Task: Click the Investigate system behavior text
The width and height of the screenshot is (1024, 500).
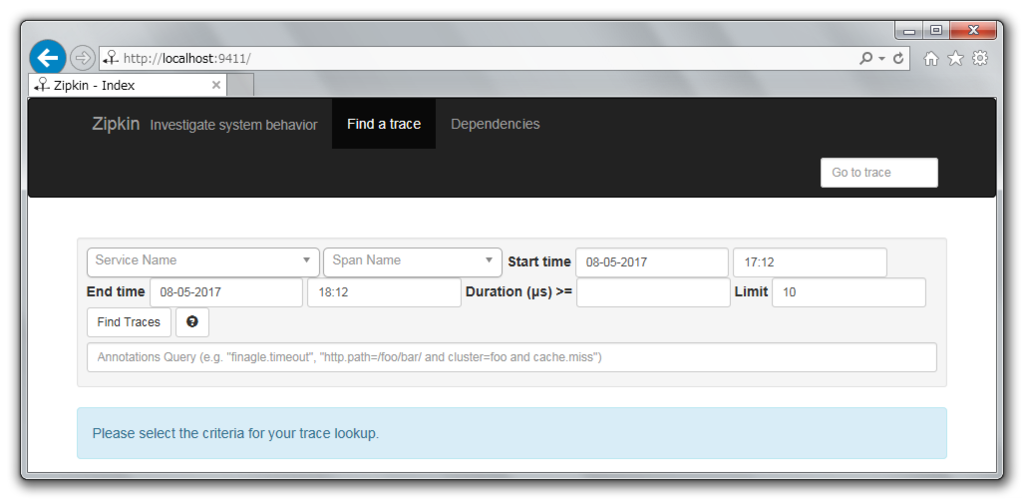Action: click(x=234, y=125)
